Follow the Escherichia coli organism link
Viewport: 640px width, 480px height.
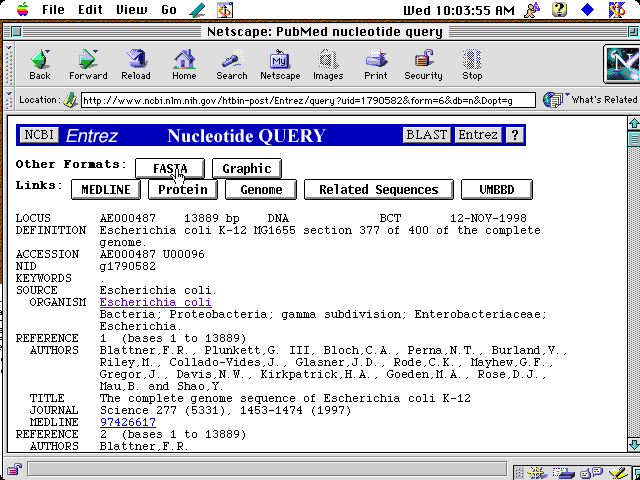click(155, 302)
